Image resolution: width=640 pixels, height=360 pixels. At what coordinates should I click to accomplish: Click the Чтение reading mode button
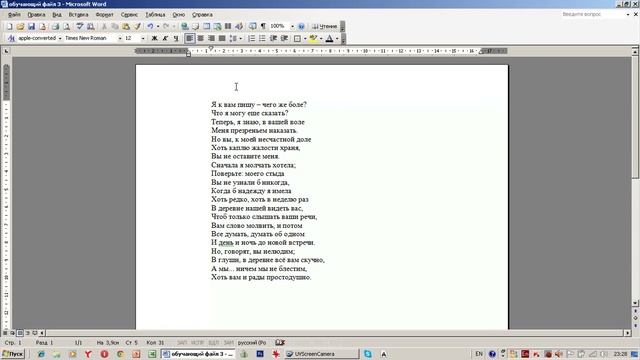(324, 26)
